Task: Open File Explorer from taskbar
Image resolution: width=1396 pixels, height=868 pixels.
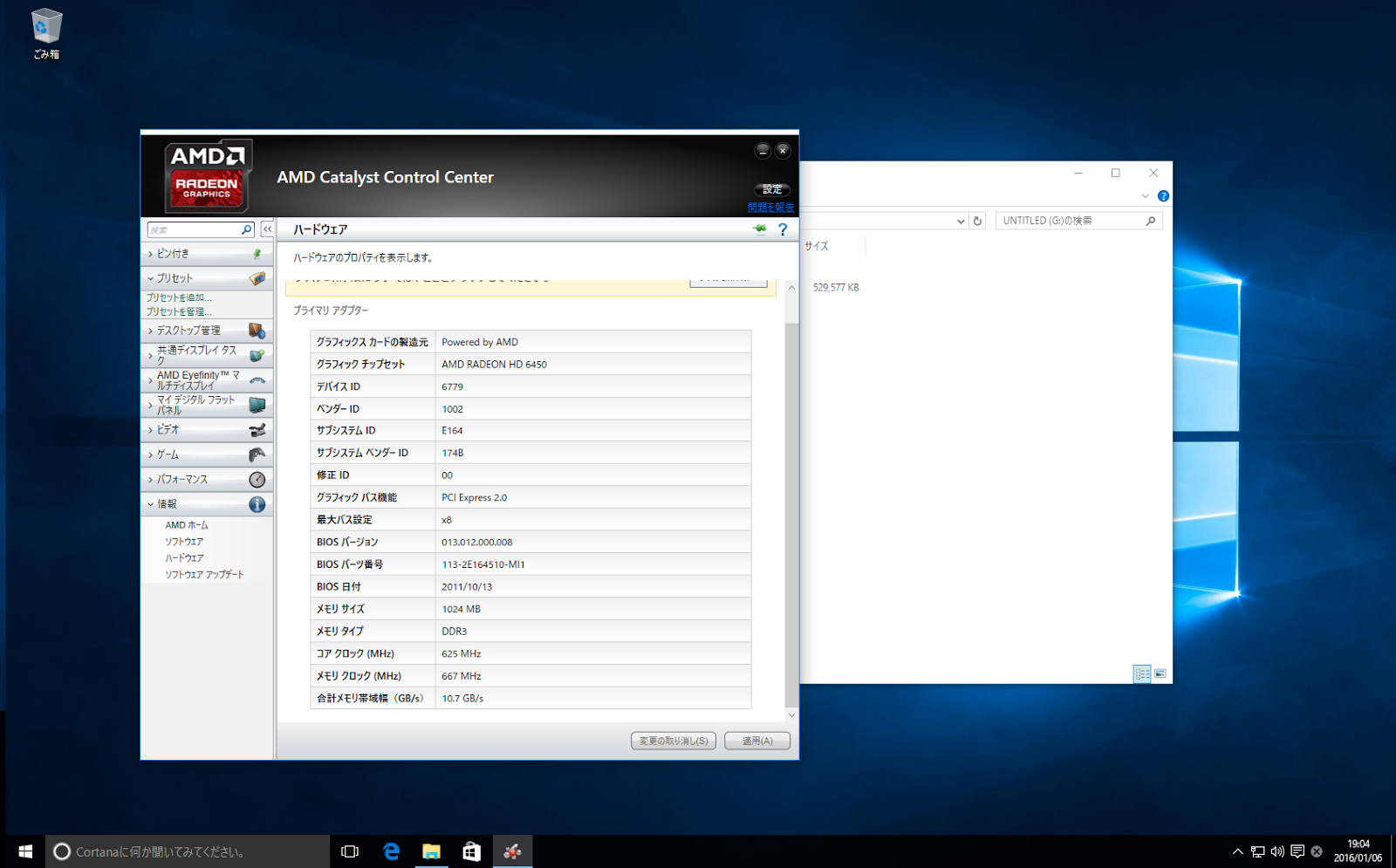Action: point(431,851)
